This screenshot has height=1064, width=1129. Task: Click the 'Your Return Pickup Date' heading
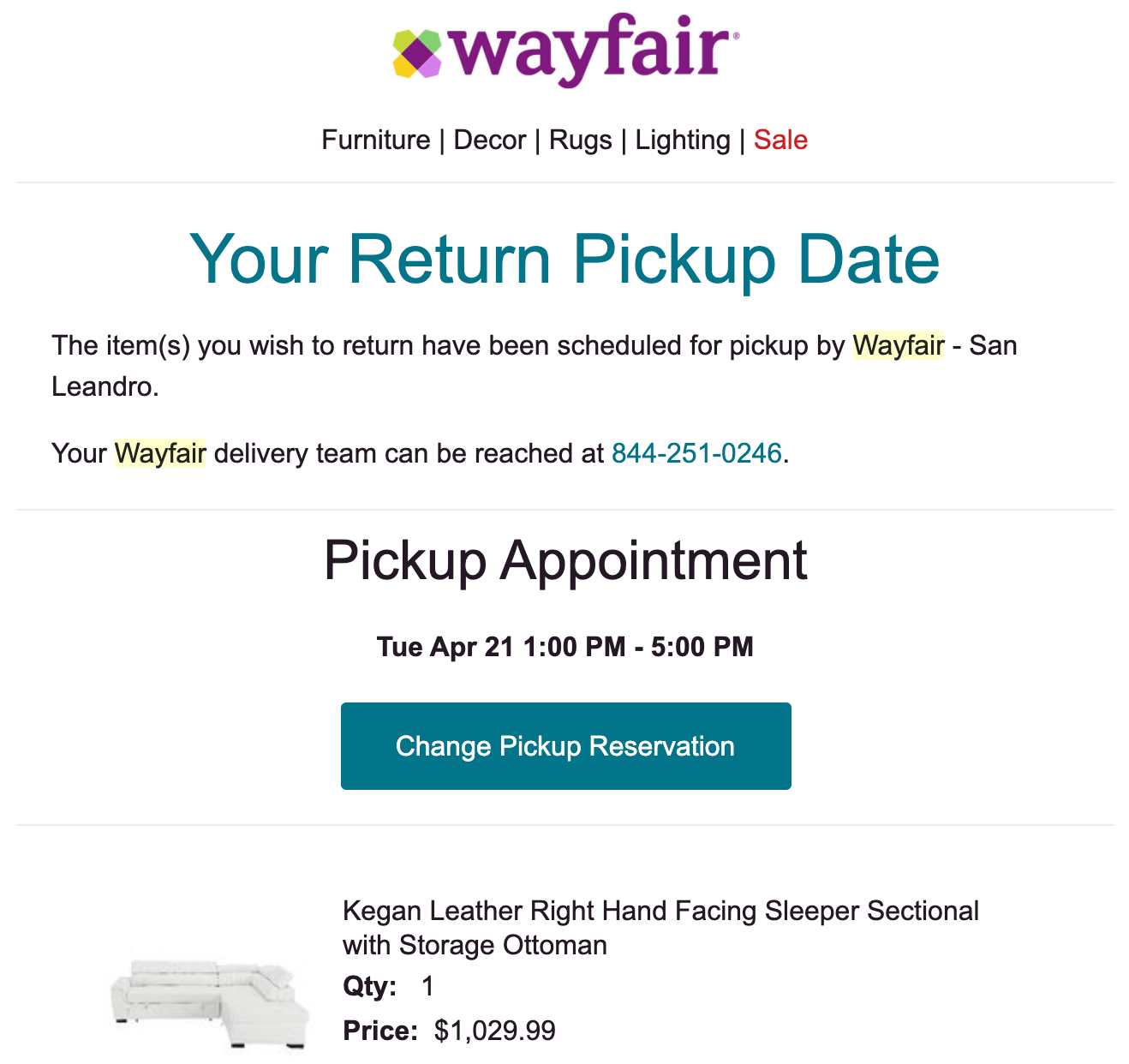(564, 259)
